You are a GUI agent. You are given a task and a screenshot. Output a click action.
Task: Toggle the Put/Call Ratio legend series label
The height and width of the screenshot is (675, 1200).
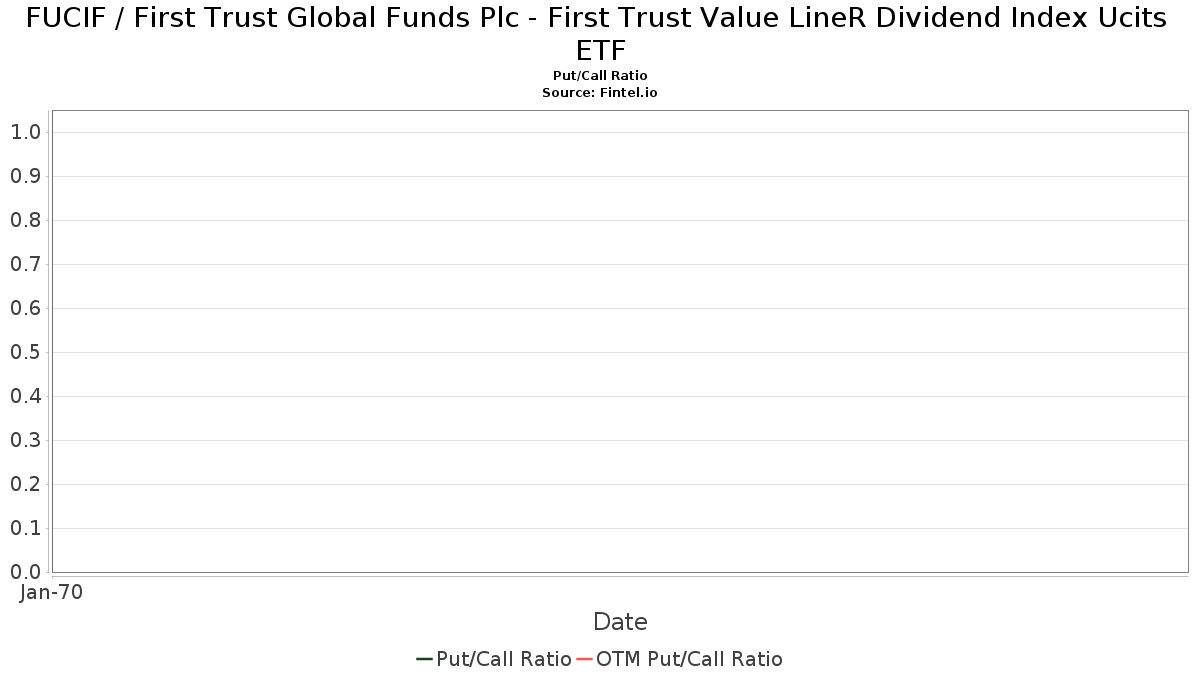(x=504, y=659)
